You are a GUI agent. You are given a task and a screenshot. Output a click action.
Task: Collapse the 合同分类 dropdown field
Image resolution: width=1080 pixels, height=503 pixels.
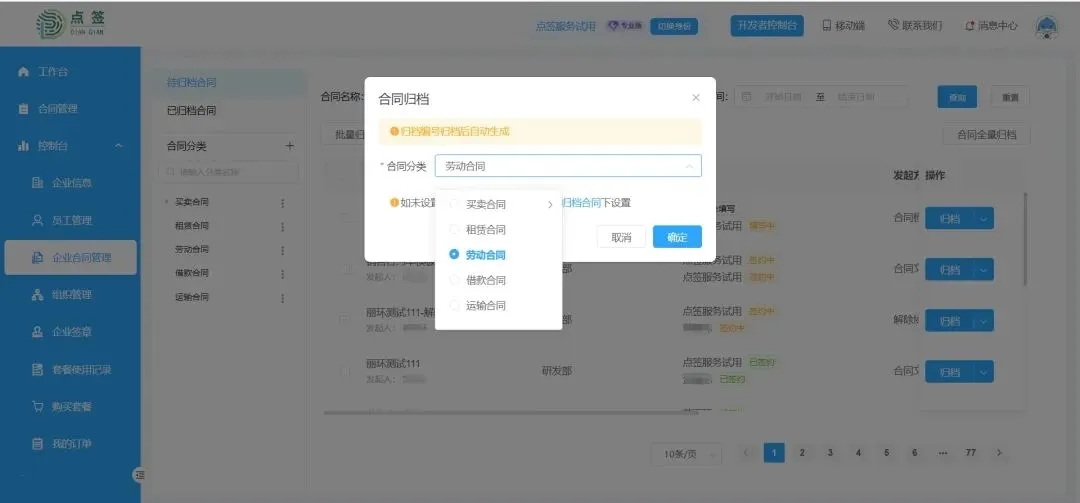[x=688, y=167]
